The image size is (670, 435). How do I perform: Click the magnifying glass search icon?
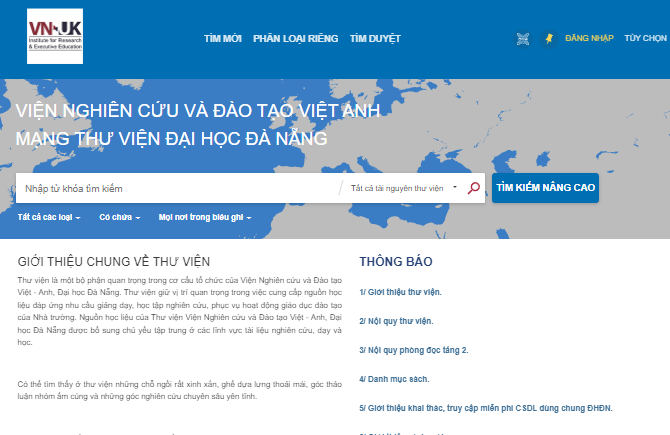point(473,188)
